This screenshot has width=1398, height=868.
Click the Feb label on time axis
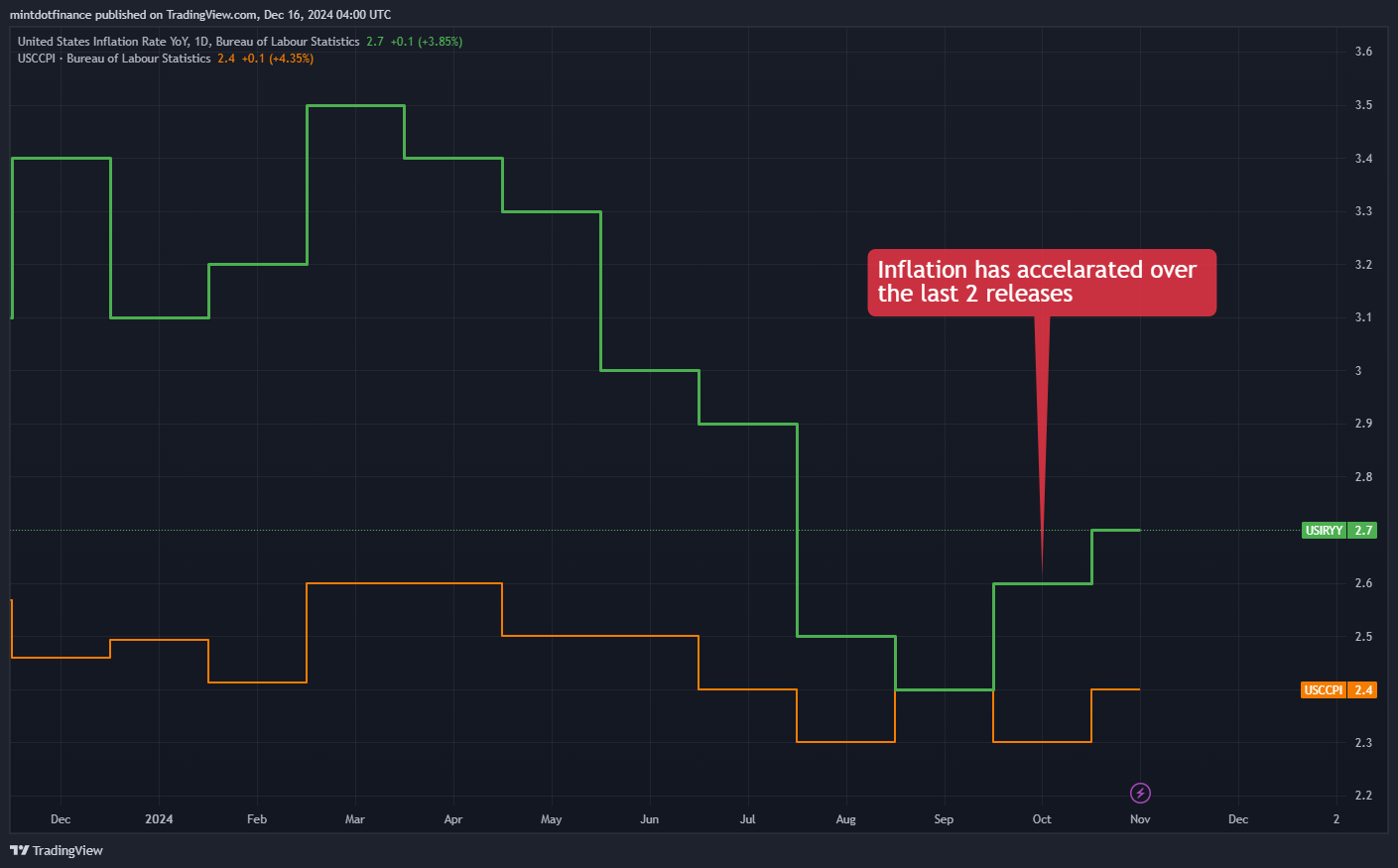[x=257, y=819]
